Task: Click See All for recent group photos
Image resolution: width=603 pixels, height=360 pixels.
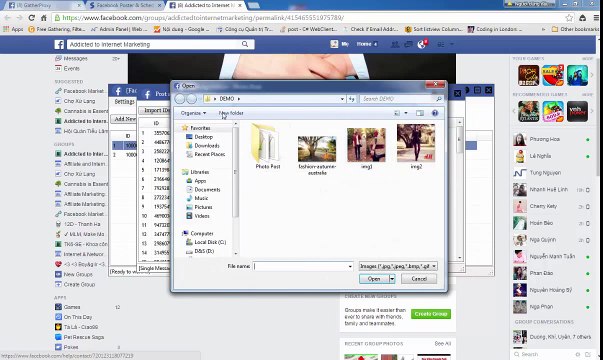Action: [442, 343]
